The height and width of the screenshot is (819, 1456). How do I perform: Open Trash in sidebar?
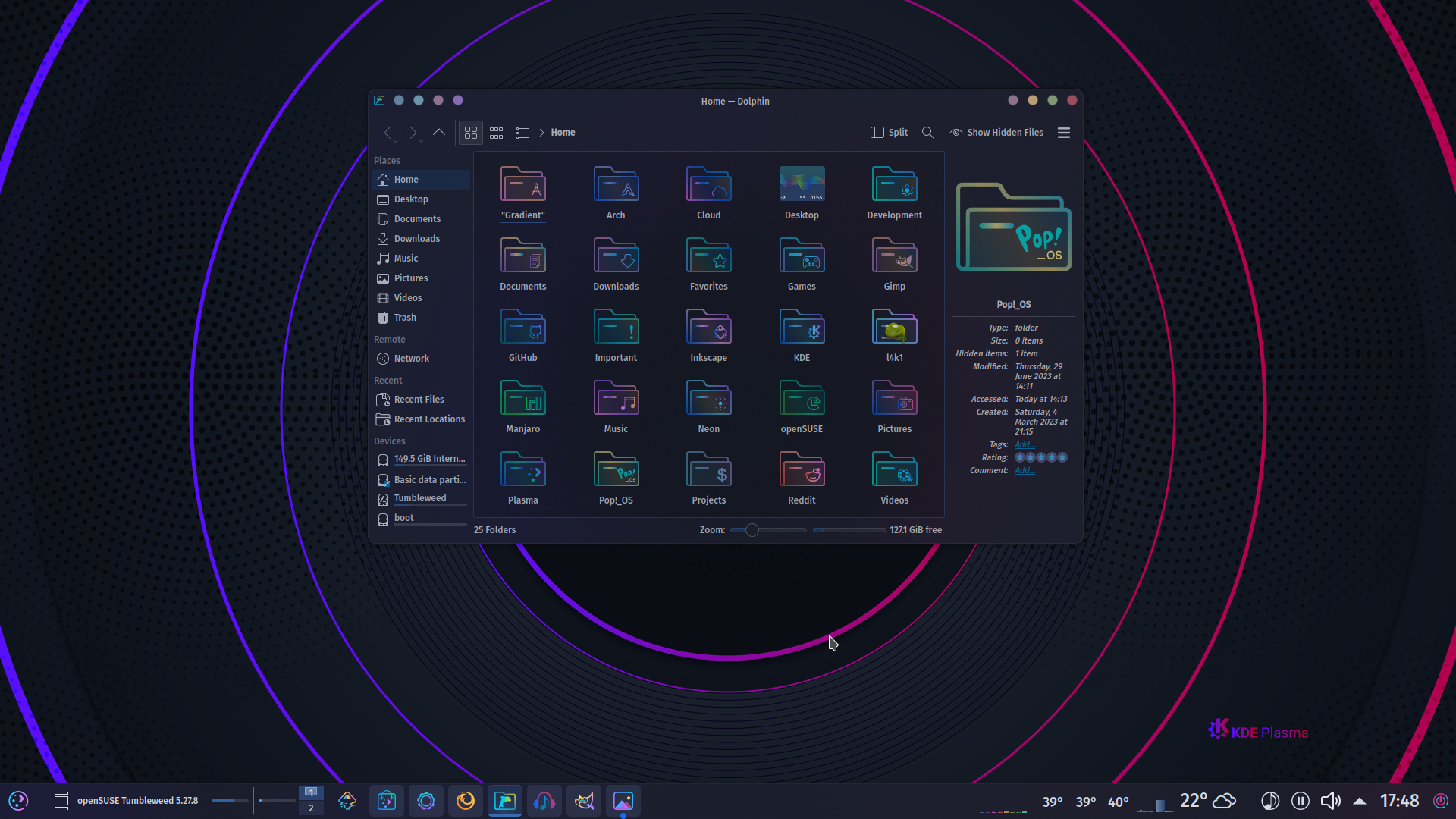click(x=422, y=318)
